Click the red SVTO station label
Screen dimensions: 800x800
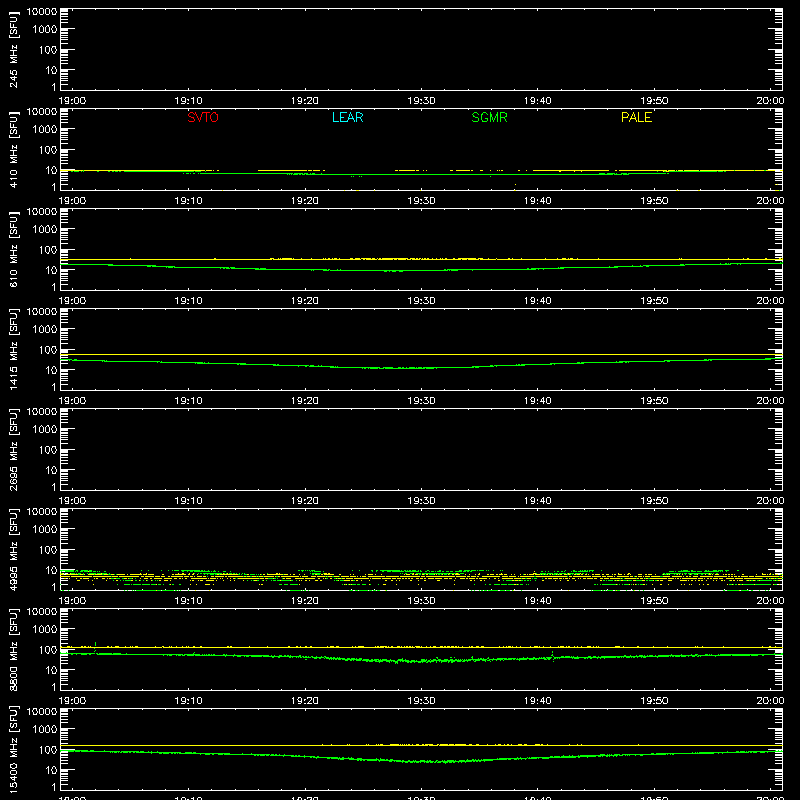[x=203, y=117]
